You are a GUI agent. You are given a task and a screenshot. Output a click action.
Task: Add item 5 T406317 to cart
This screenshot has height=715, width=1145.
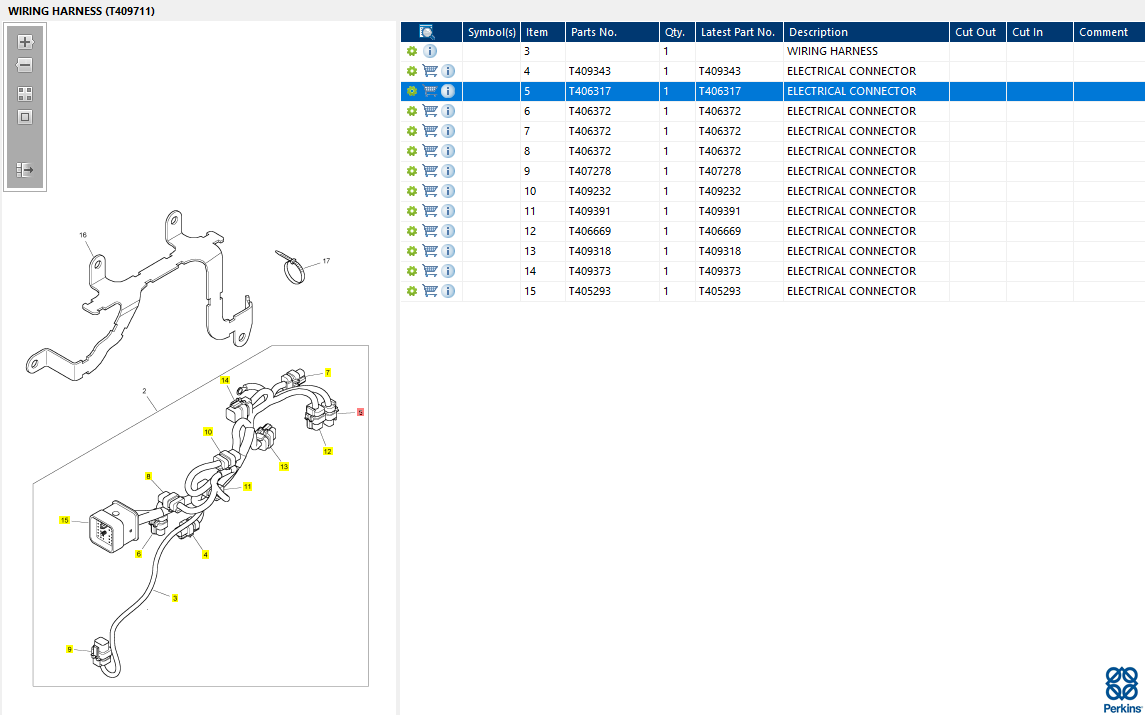point(430,91)
